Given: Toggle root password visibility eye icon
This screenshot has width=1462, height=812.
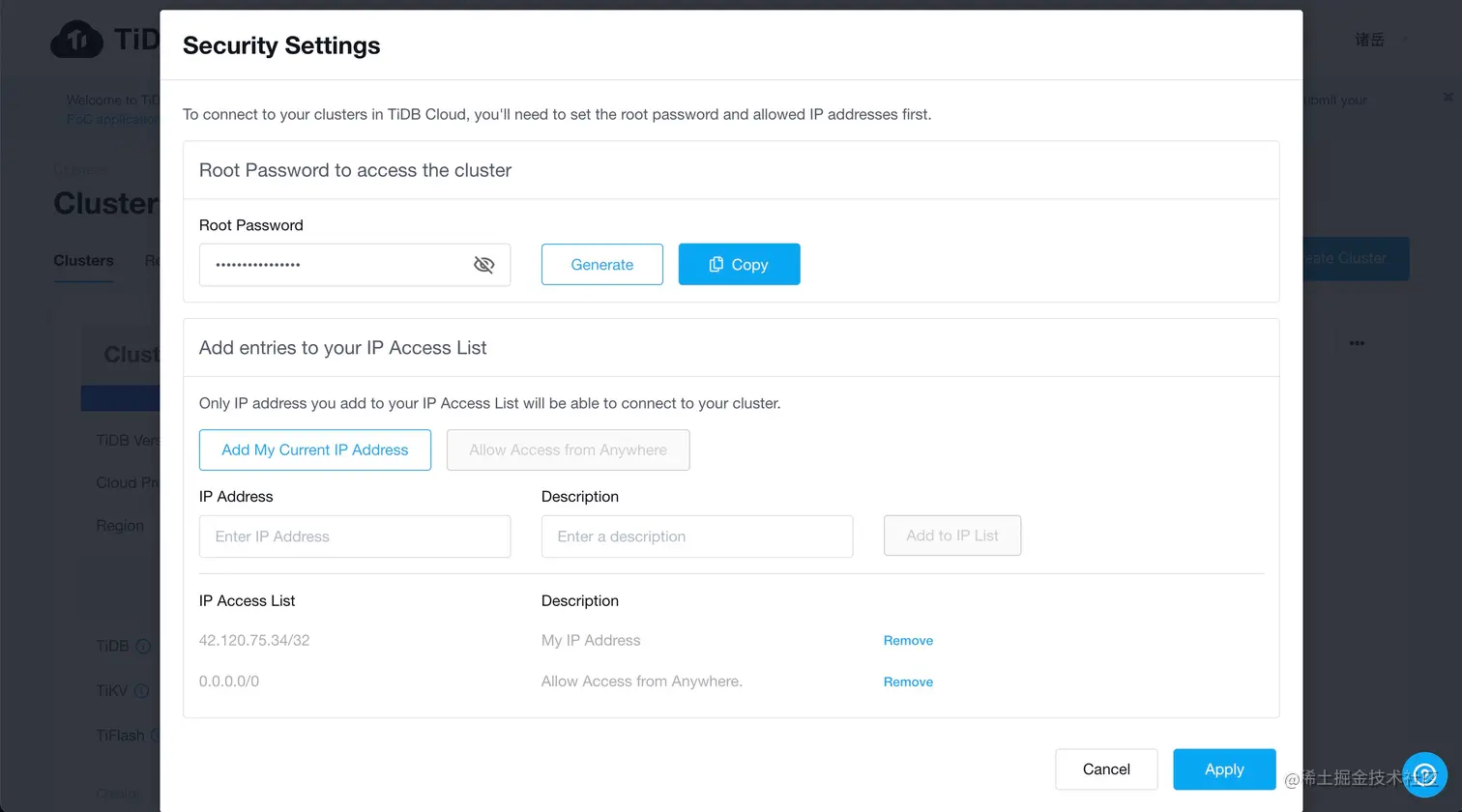Looking at the screenshot, I should pos(484,265).
